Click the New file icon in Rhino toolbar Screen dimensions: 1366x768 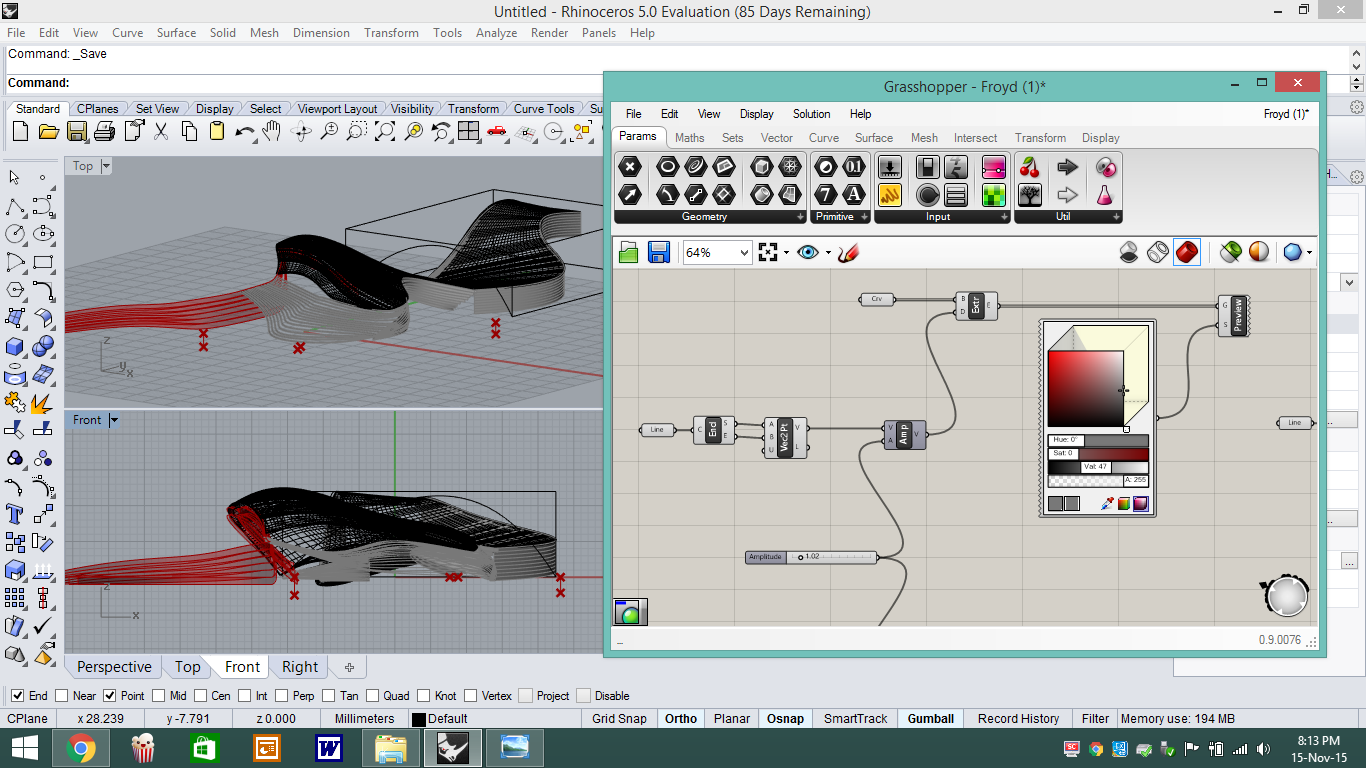[21, 132]
